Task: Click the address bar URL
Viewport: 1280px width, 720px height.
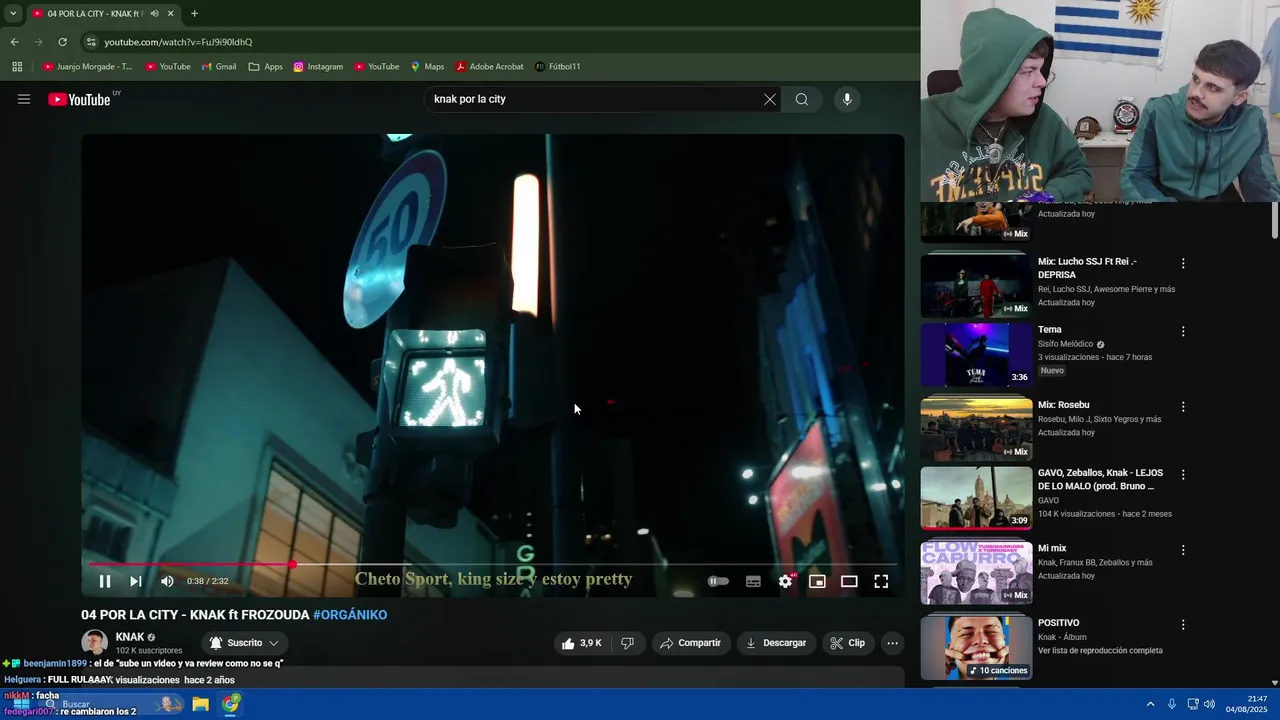Action: pyautogui.click(x=178, y=42)
